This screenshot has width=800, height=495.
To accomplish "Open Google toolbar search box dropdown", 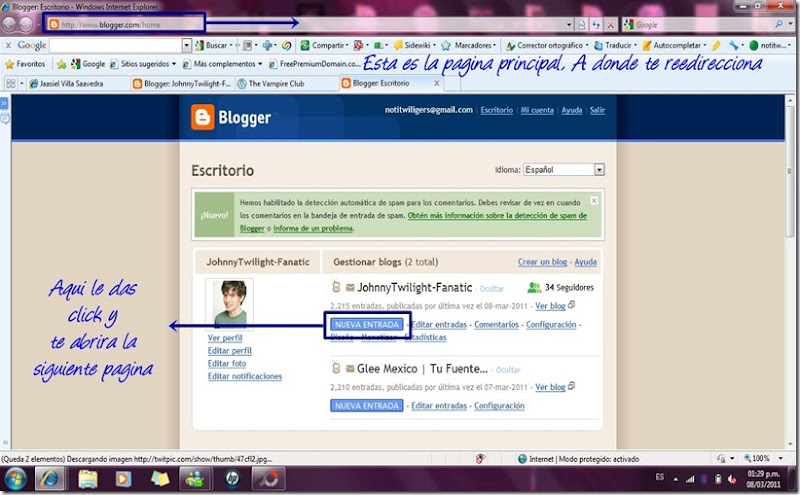I will (186, 45).
